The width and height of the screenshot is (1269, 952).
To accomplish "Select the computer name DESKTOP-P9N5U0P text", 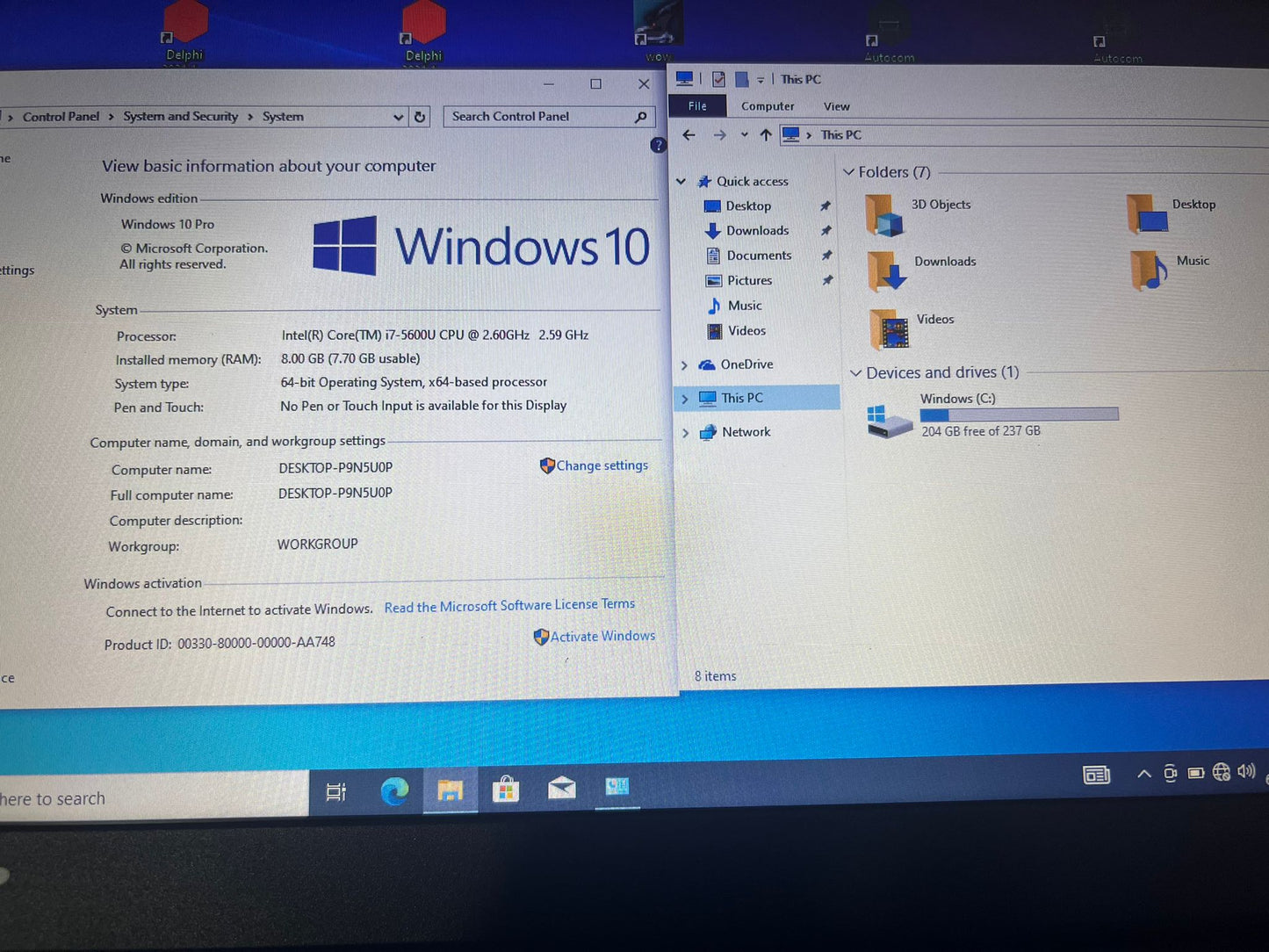I will coord(335,468).
